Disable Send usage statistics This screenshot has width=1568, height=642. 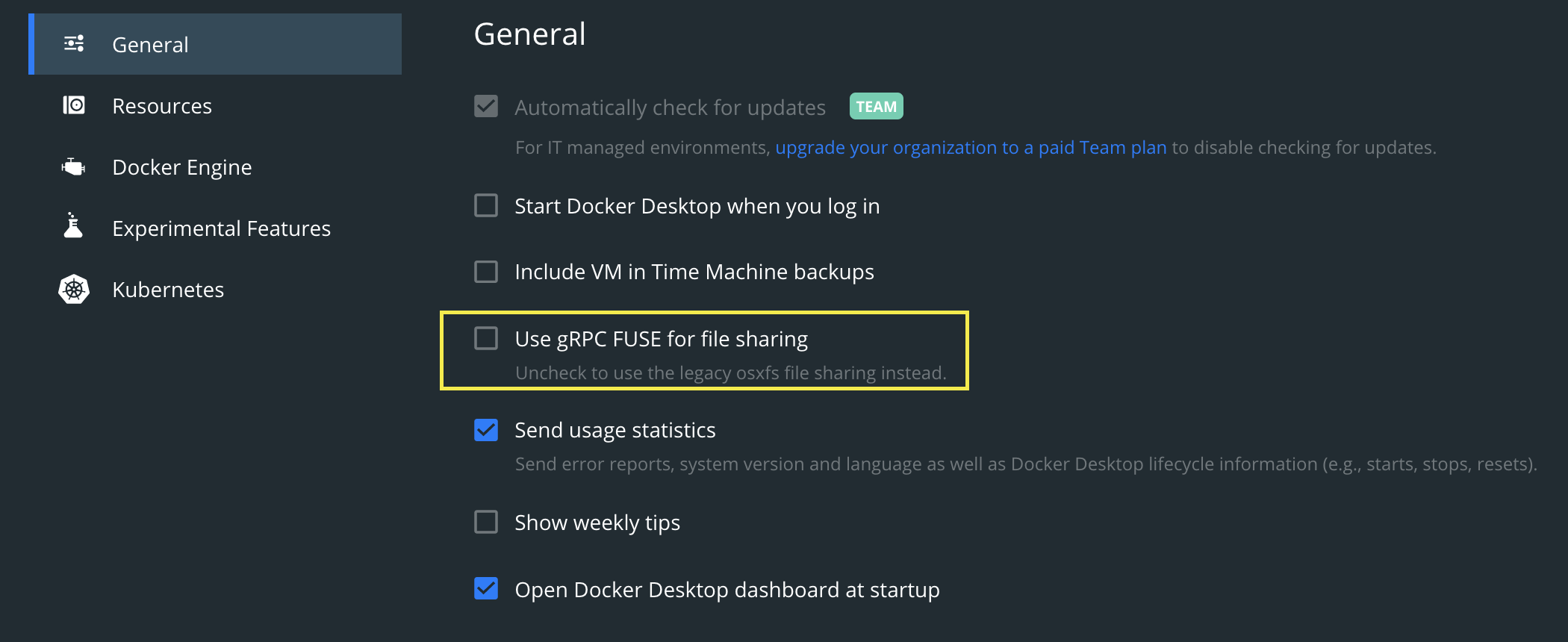click(485, 429)
